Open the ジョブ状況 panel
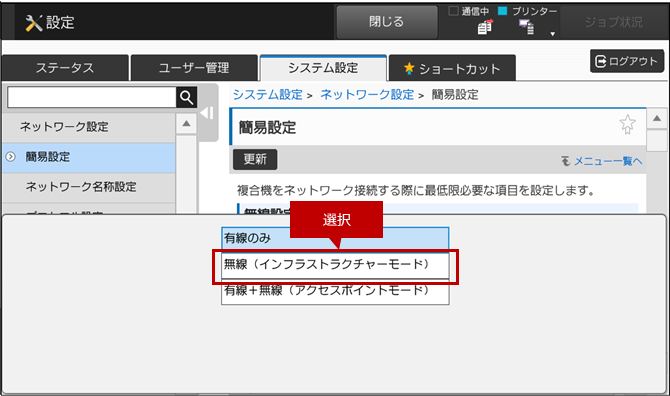 [613, 22]
